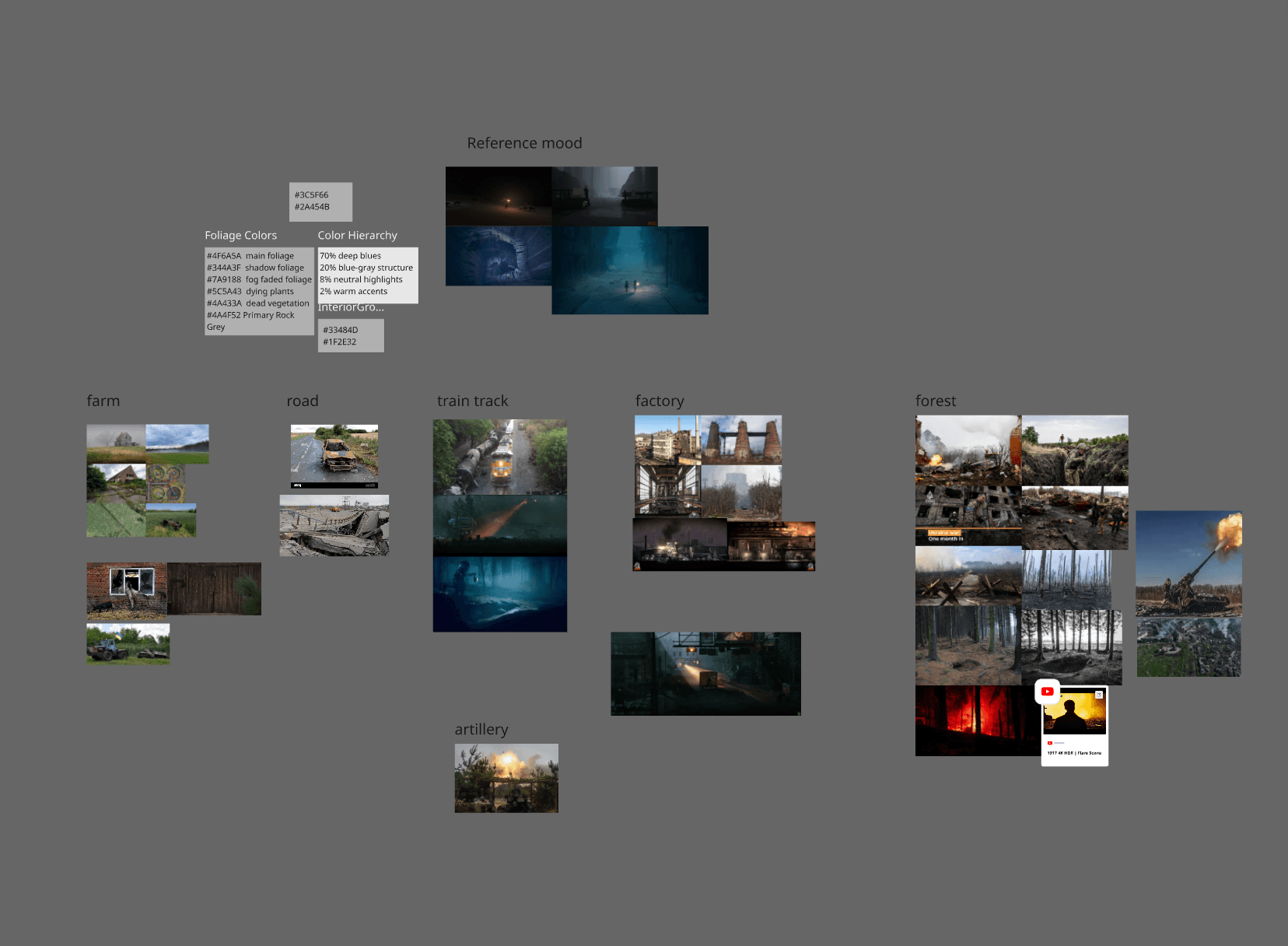Select the 'Foliage Colors' label
Screen dimensions: 1288x946
click(x=240, y=235)
